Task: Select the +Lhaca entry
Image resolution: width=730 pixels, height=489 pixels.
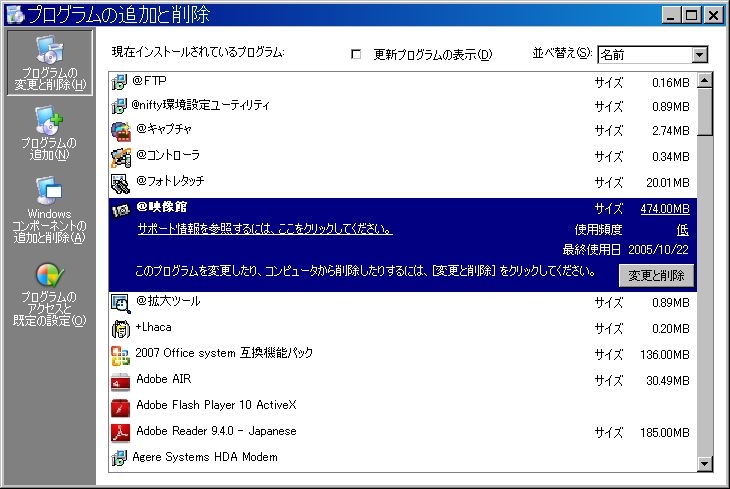Action: point(403,329)
